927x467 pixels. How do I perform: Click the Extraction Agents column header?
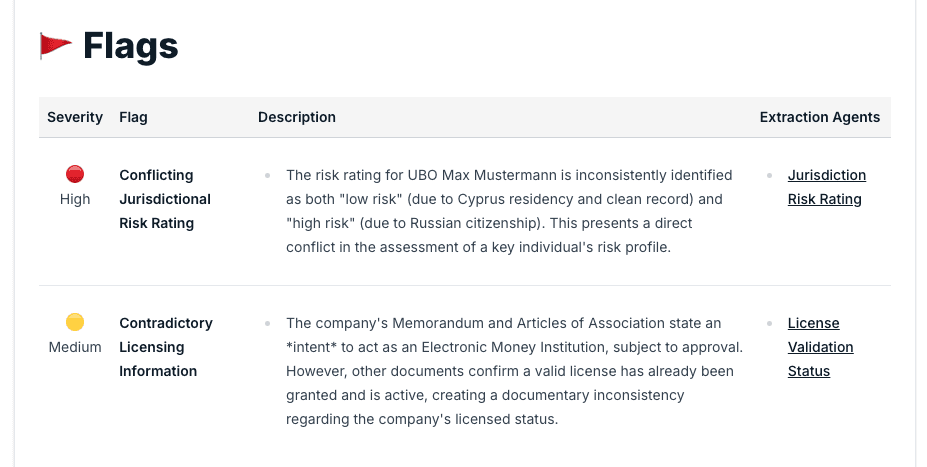coord(819,117)
